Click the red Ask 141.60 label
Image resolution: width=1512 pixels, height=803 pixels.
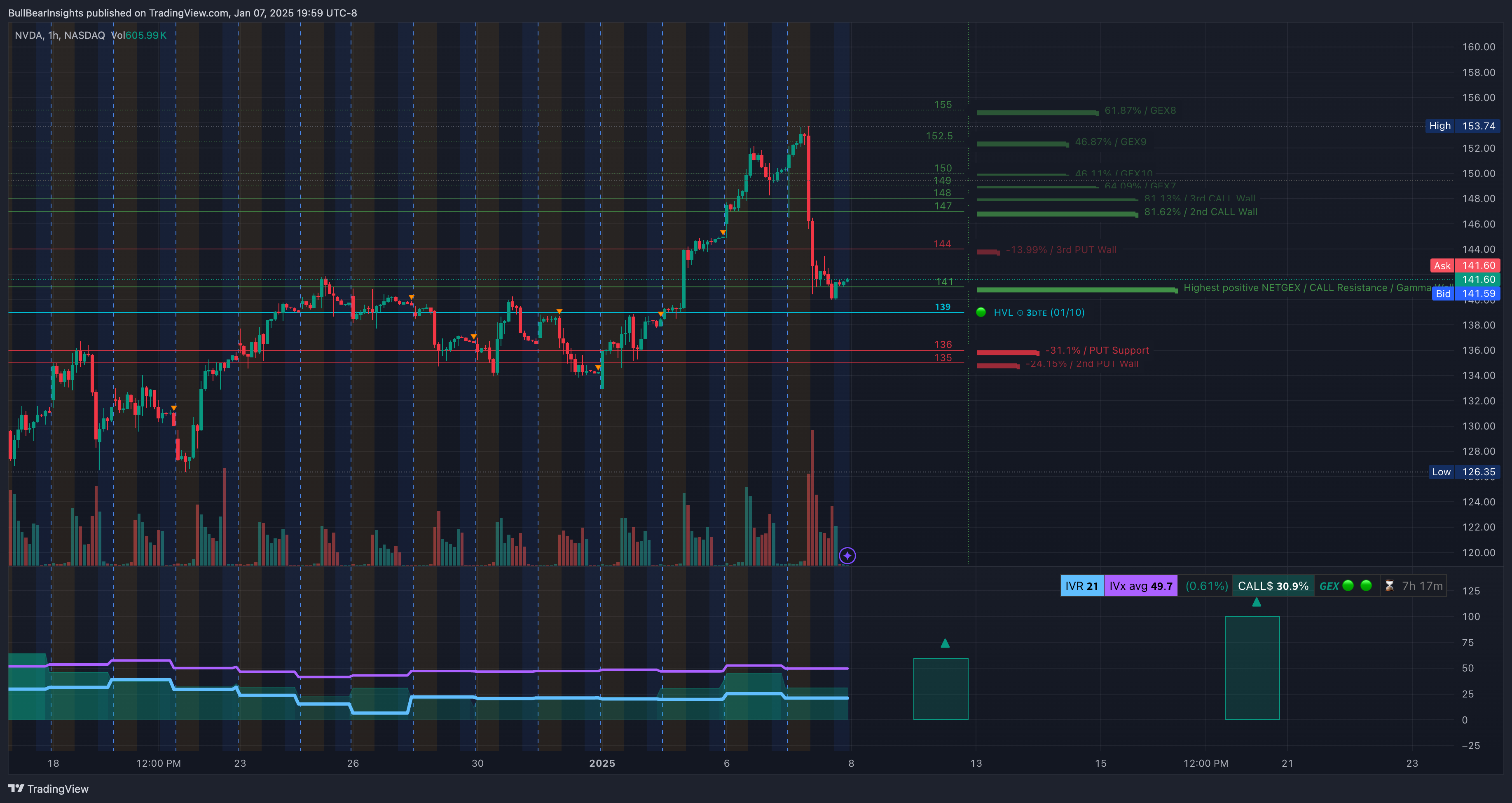tap(1465, 265)
